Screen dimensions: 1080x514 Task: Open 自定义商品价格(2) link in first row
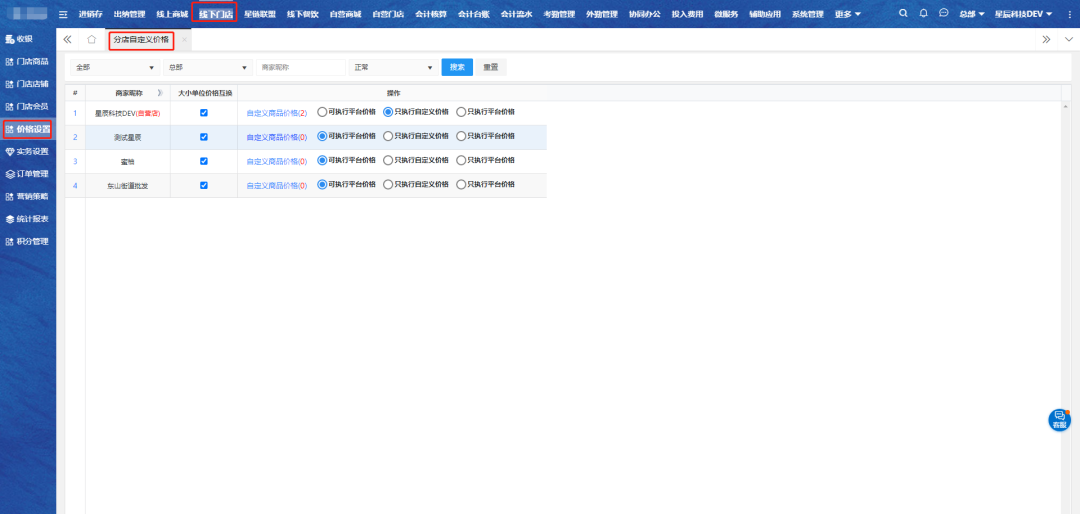(276, 113)
